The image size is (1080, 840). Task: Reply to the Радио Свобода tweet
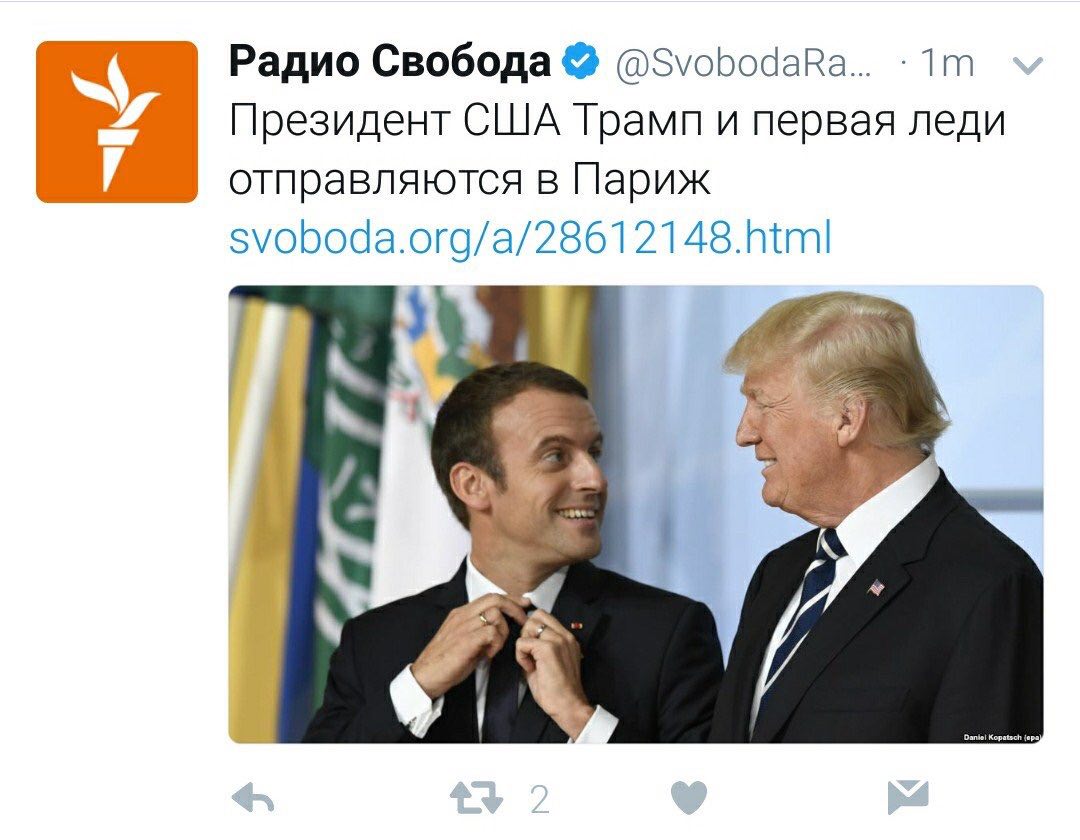point(253,799)
